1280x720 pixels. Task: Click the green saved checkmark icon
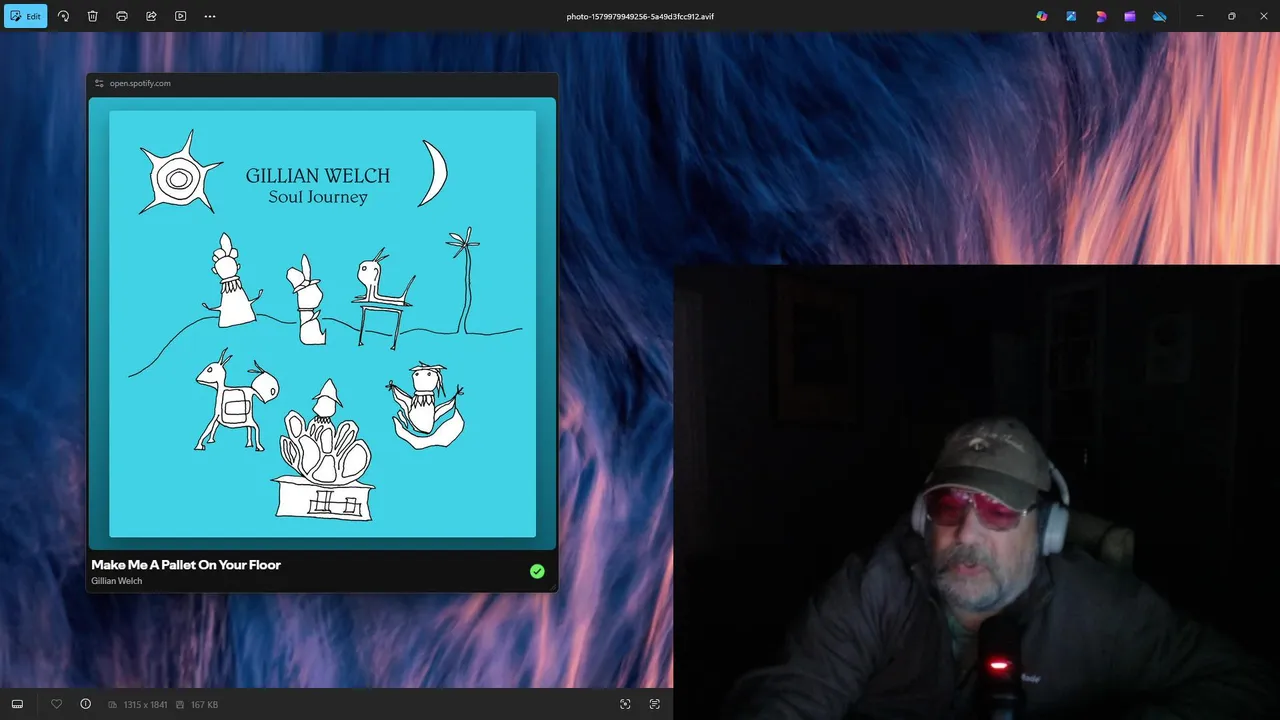tap(537, 571)
